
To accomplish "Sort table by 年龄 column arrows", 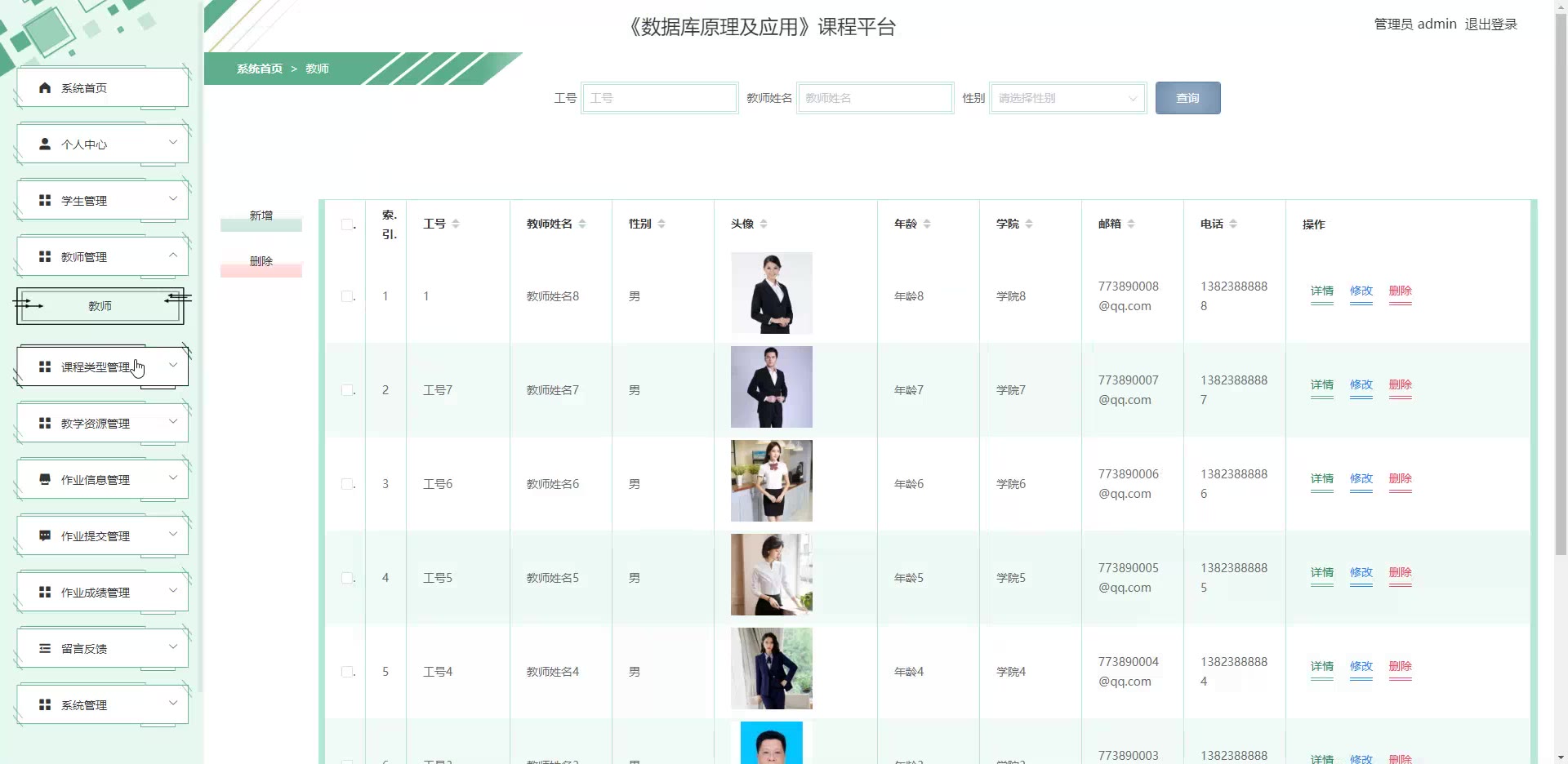I will [x=927, y=224].
